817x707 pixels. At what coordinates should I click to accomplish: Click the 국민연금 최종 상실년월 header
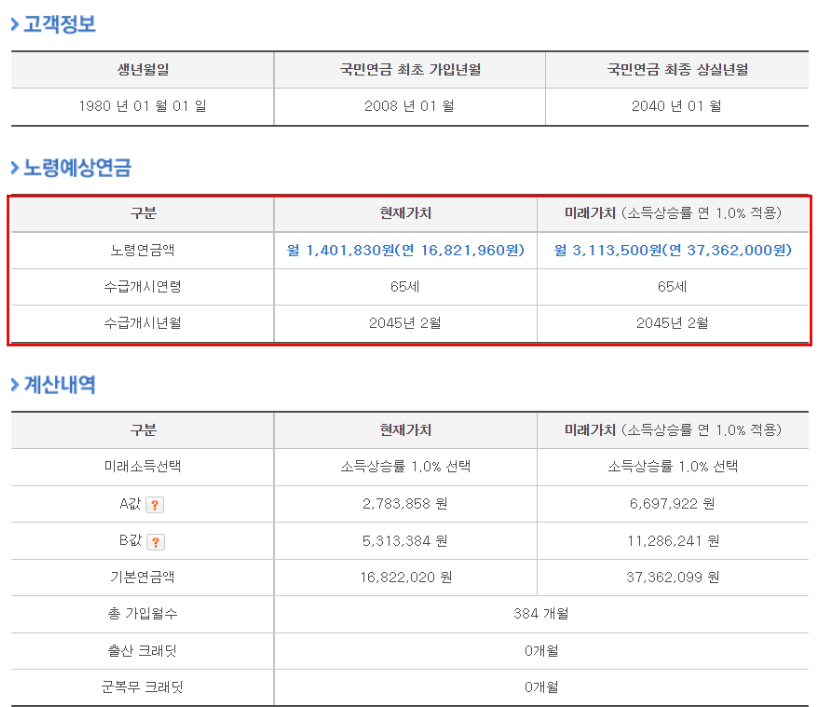676,70
